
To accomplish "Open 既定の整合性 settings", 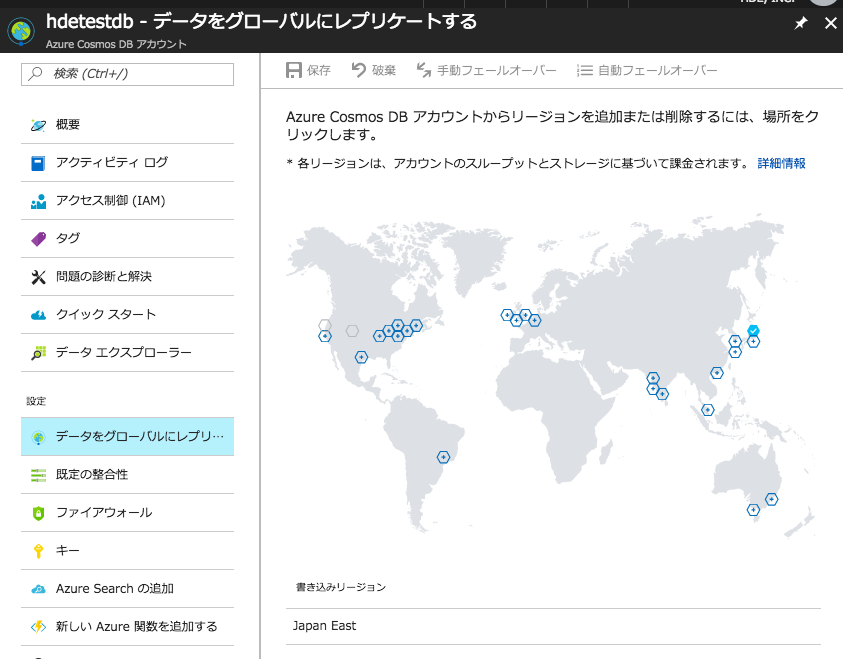I will point(127,475).
